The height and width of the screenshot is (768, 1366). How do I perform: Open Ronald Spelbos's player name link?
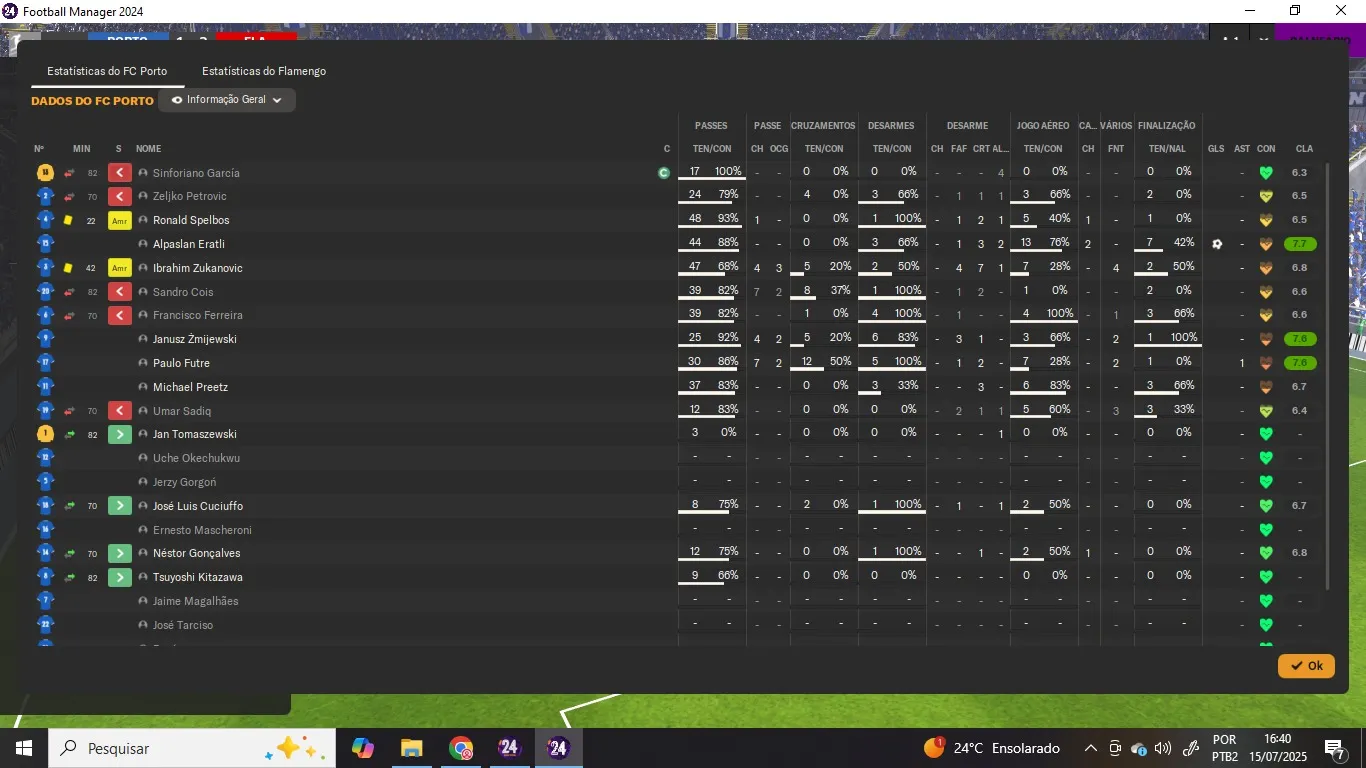[x=191, y=220]
